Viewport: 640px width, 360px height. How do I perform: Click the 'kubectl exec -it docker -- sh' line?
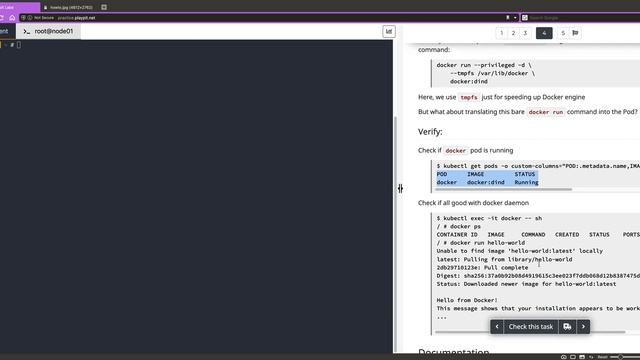point(489,218)
